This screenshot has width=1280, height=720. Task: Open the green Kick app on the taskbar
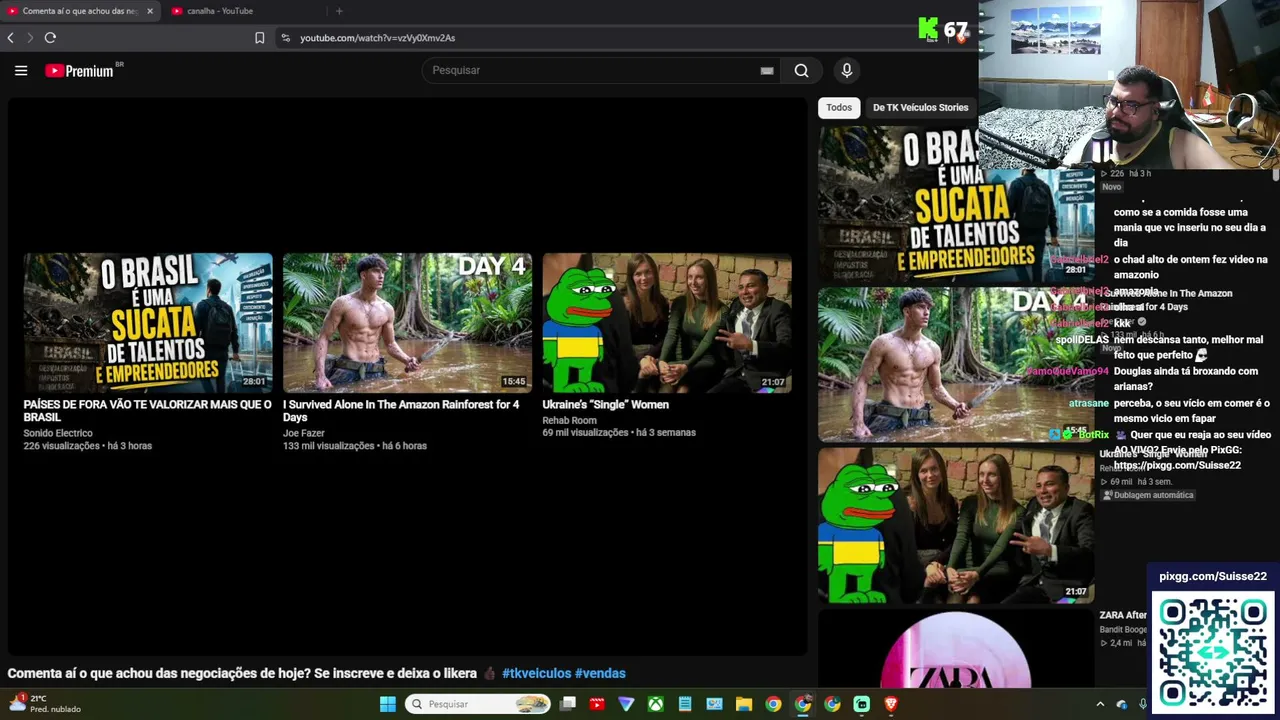coord(862,704)
